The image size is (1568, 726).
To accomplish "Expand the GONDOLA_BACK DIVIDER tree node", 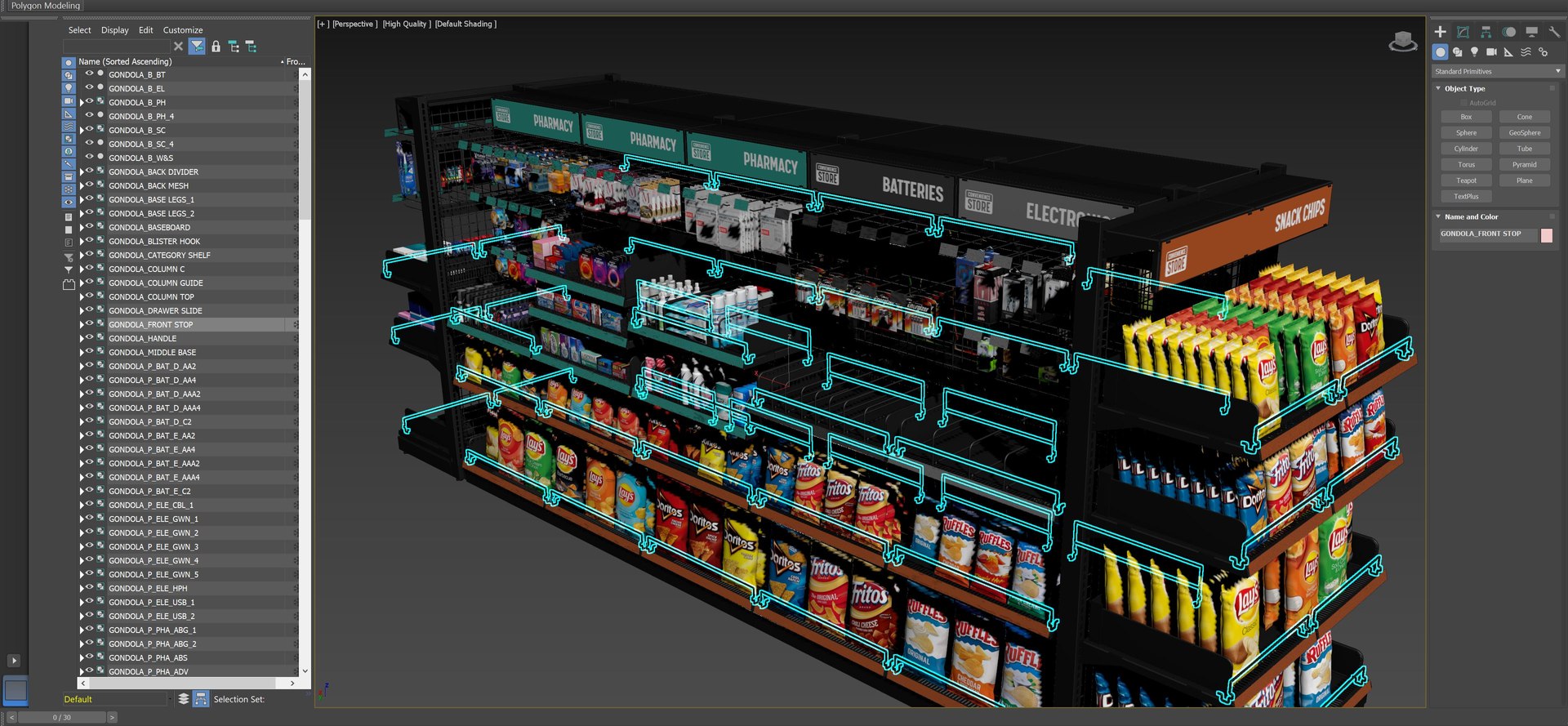I will pos(82,171).
